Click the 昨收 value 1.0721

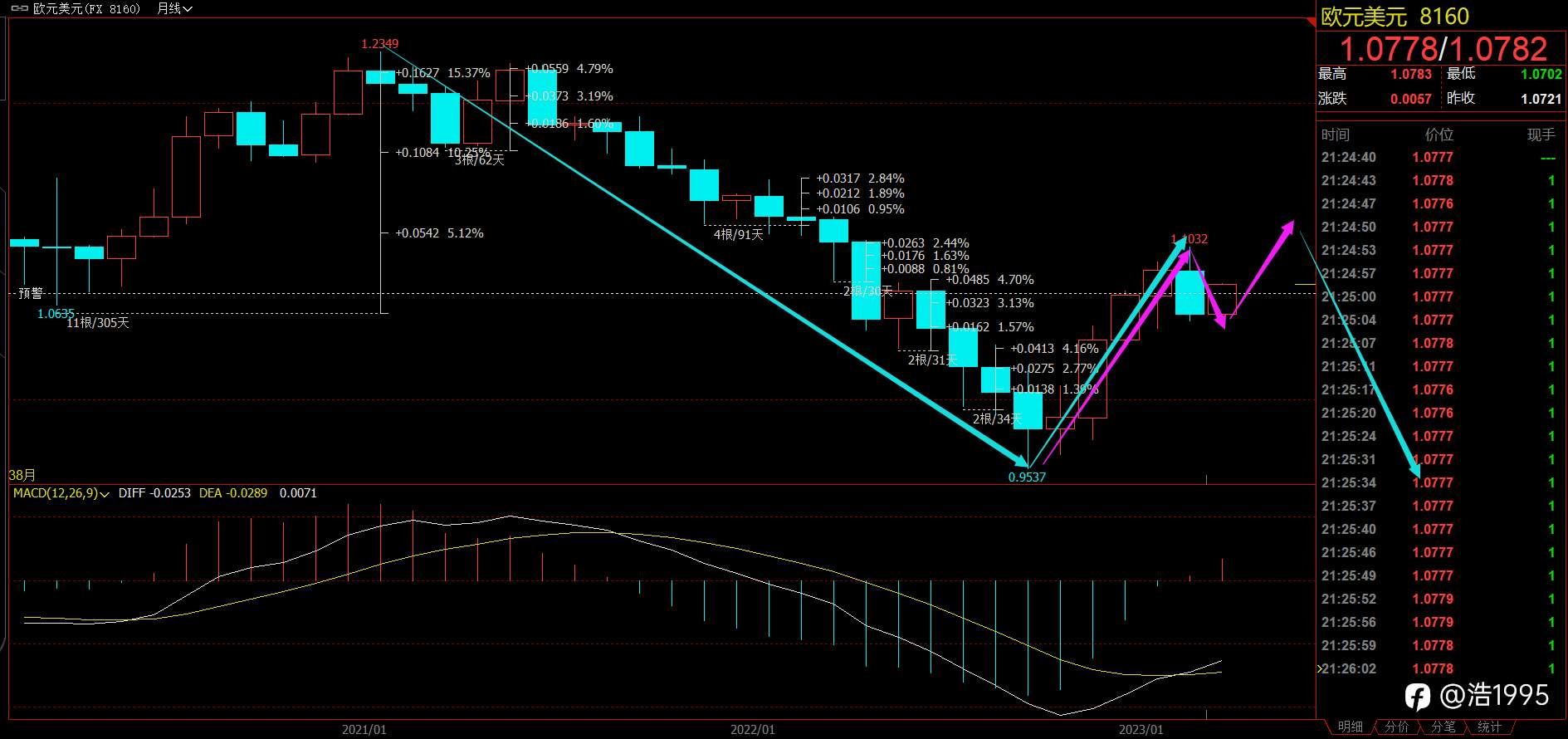[x=1541, y=99]
